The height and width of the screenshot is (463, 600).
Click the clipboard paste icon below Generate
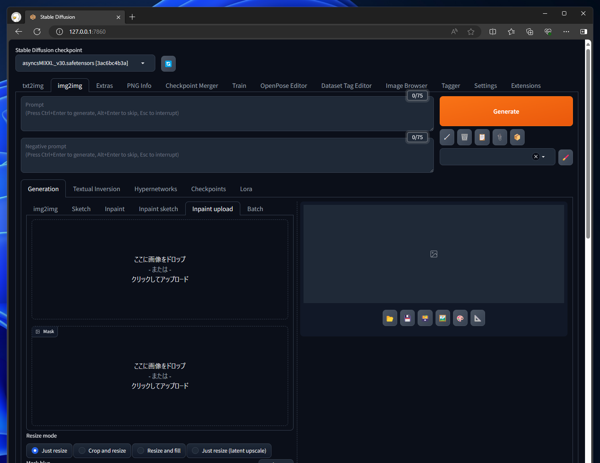[482, 137]
